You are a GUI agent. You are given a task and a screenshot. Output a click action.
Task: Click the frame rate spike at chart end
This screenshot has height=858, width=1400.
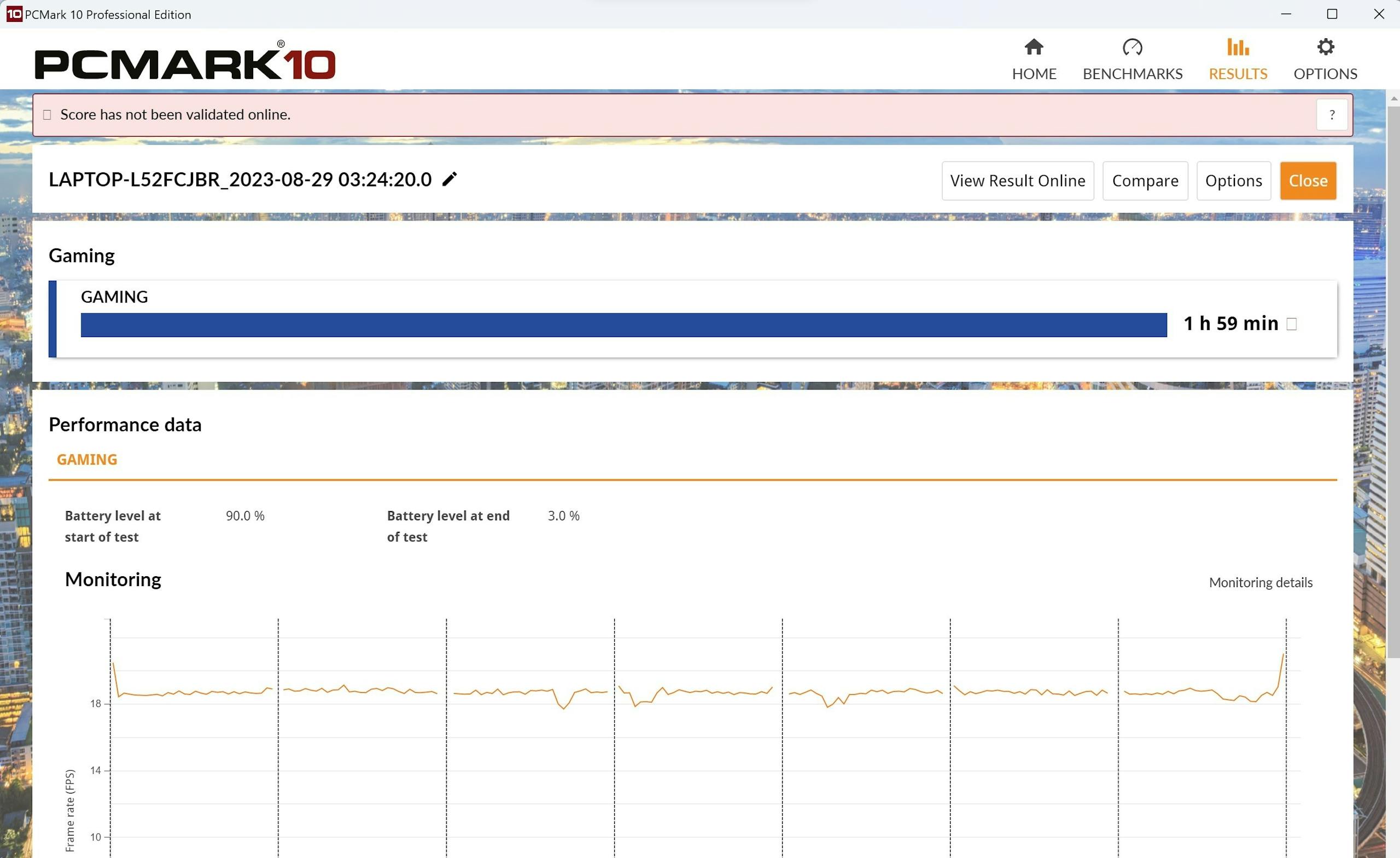click(1282, 657)
